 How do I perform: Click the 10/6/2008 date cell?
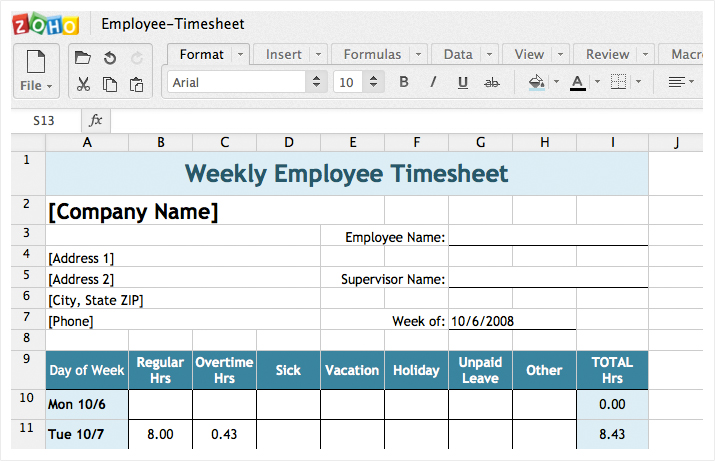pos(512,321)
